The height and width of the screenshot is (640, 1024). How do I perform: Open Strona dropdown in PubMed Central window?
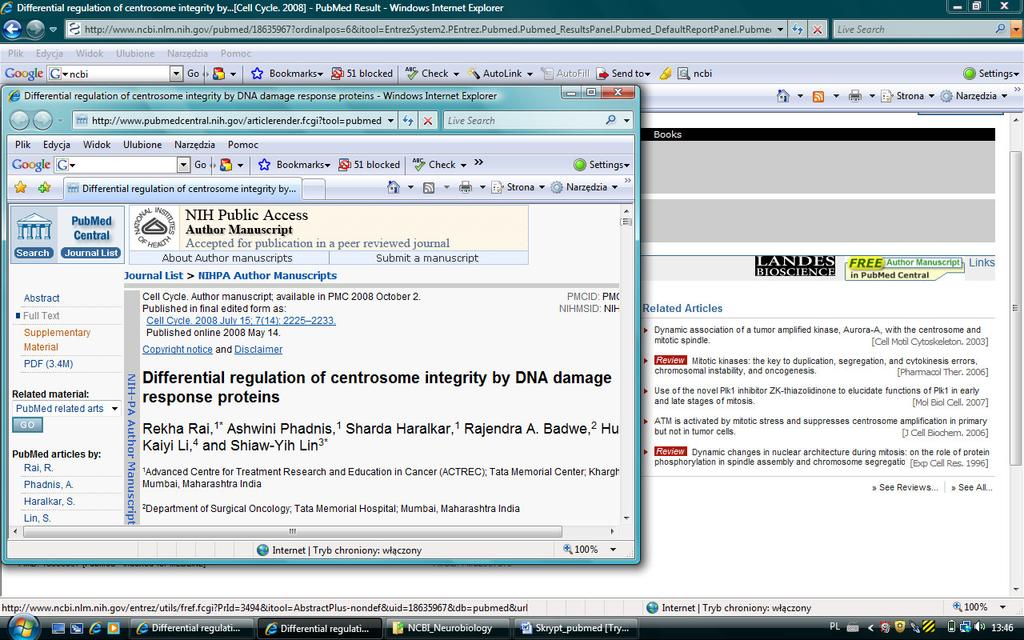click(x=541, y=187)
